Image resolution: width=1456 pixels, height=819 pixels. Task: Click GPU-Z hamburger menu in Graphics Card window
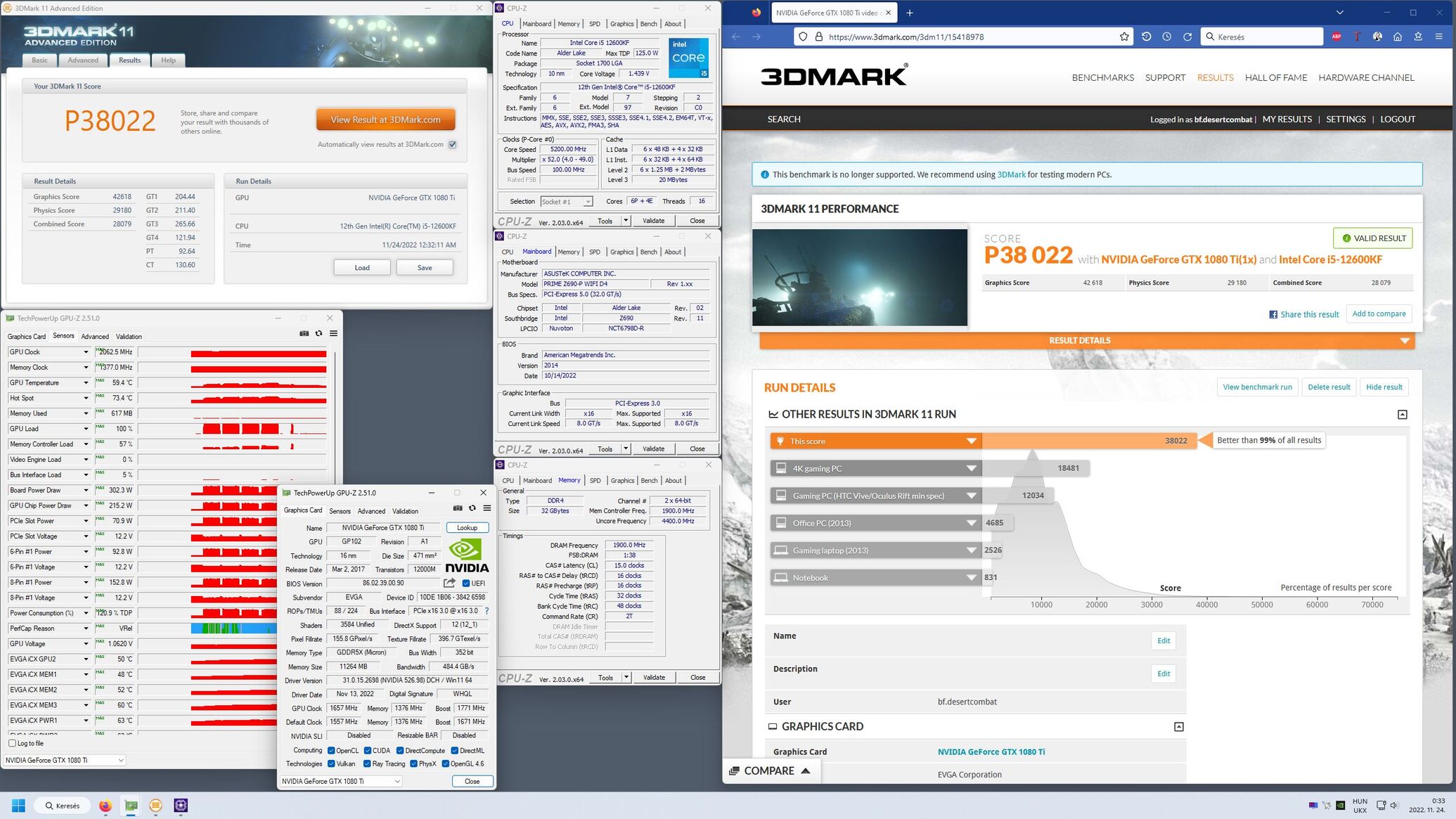(487, 508)
